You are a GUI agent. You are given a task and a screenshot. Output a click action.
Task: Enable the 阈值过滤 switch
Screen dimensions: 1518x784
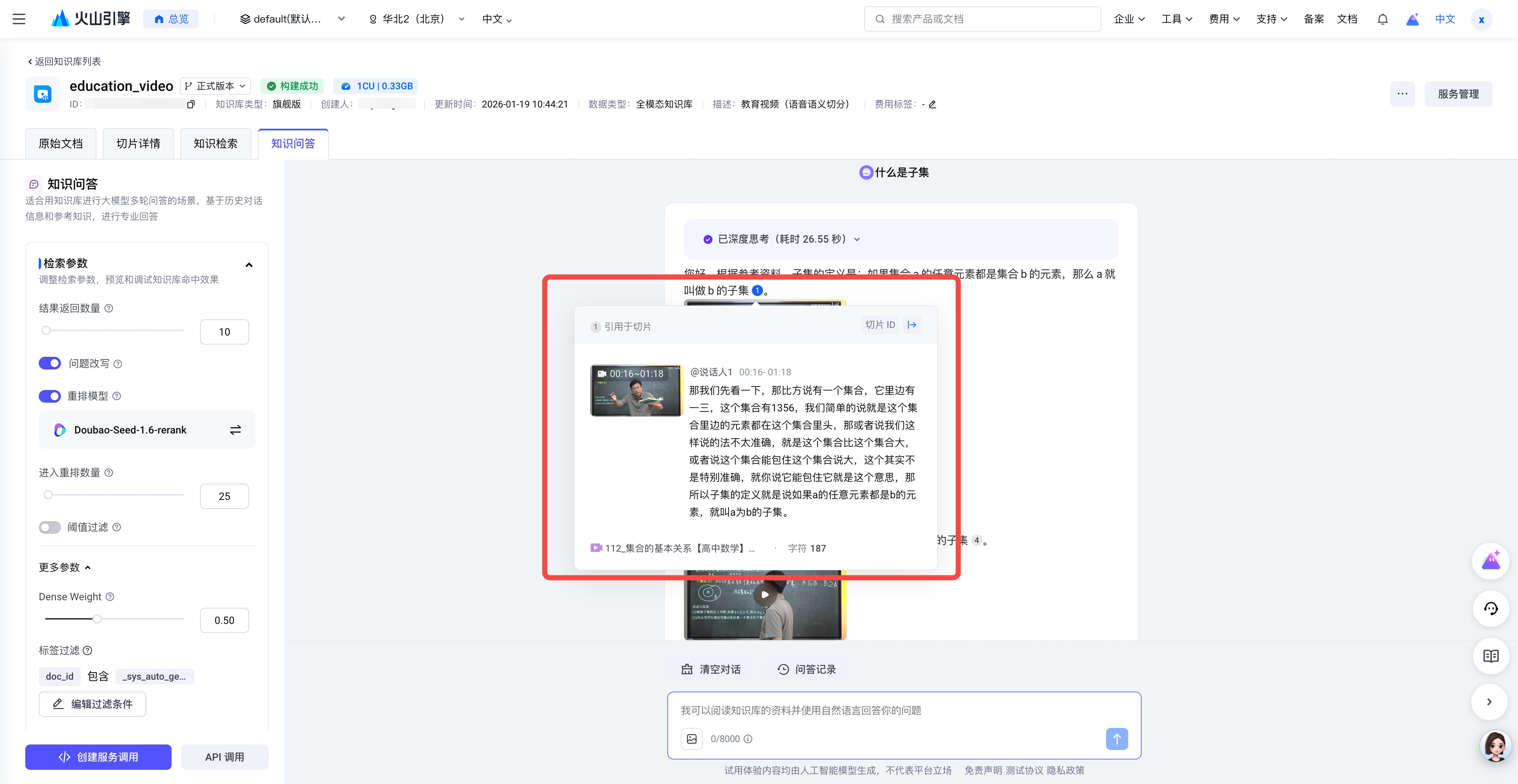pos(50,527)
